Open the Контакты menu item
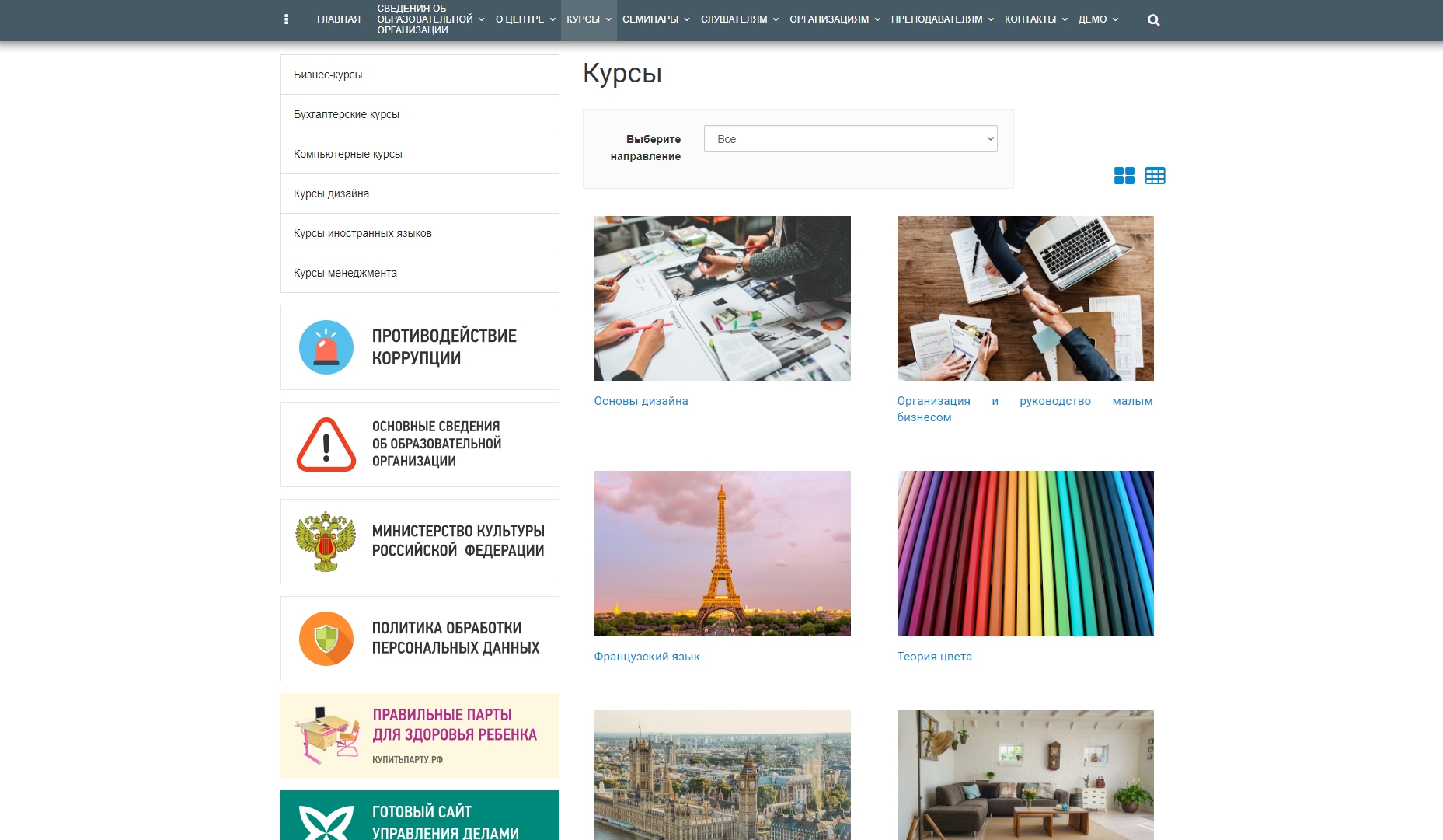The image size is (1443, 840). click(1035, 19)
